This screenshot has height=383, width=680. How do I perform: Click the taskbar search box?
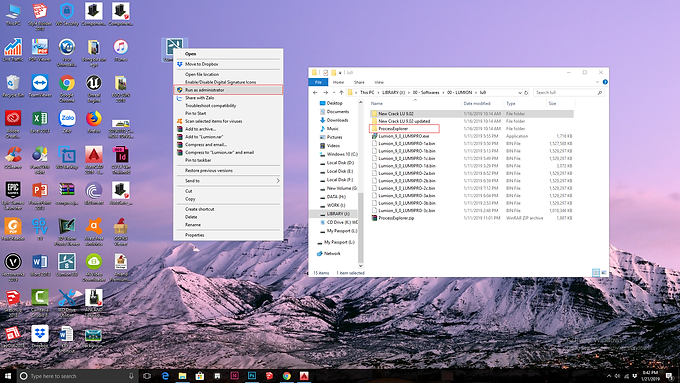point(77,376)
